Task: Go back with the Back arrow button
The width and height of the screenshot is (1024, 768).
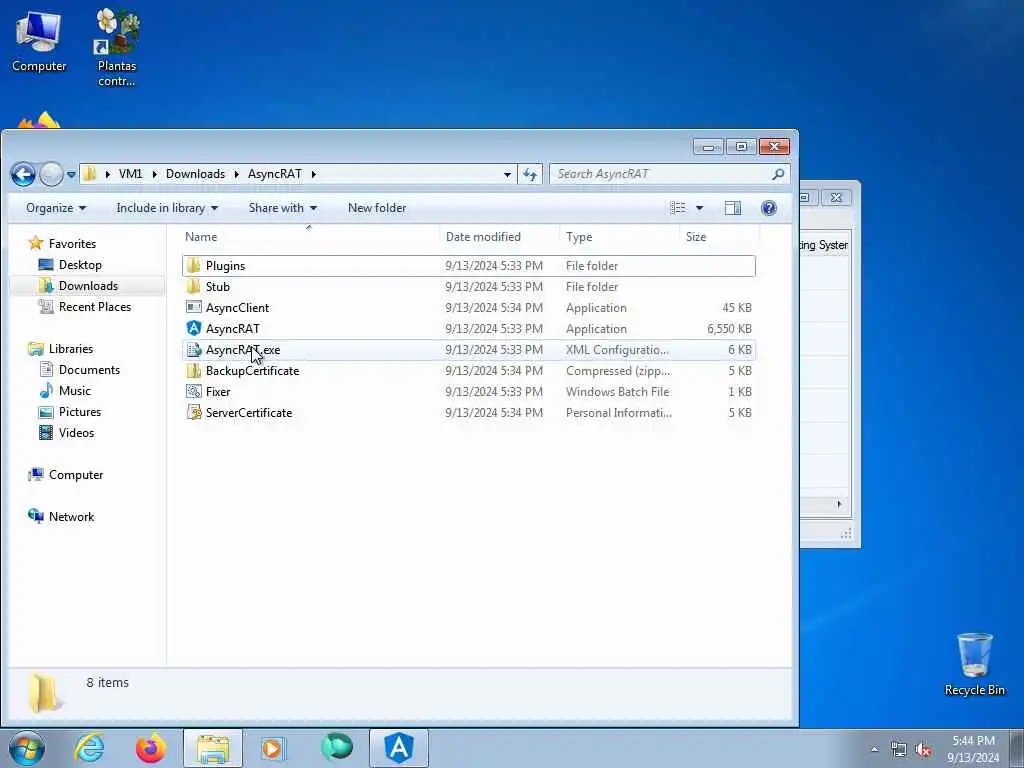Action: point(23,174)
